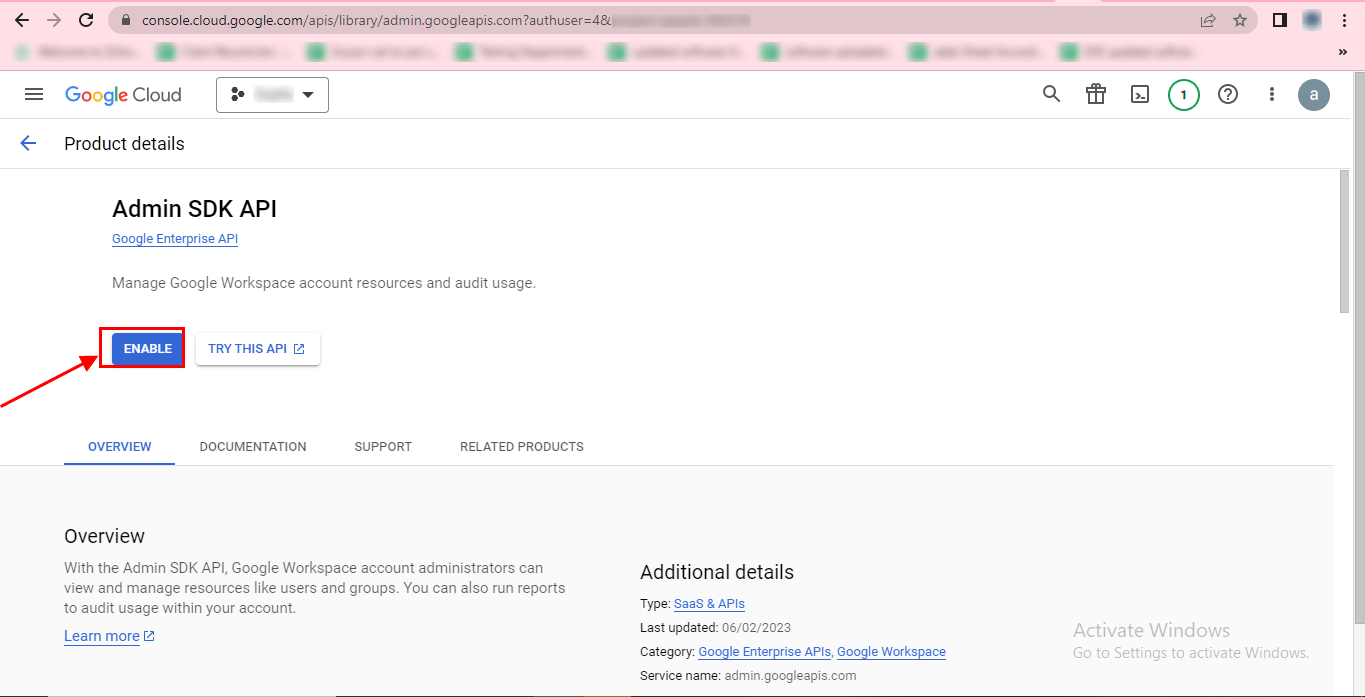Click the lock icon in address bar
This screenshot has width=1365, height=697.
[126, 20]
